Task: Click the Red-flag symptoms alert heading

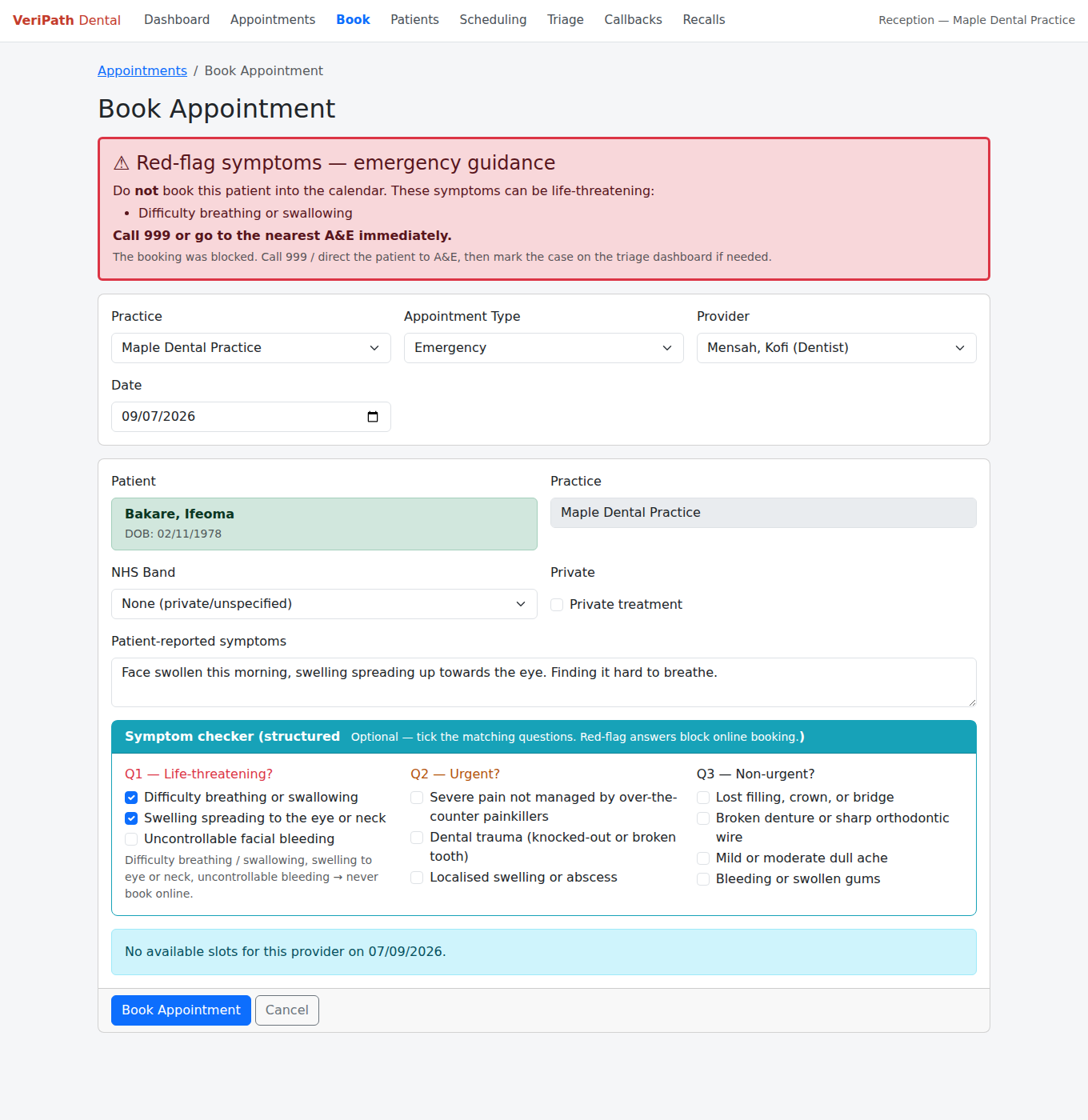Action: (334, 162)
